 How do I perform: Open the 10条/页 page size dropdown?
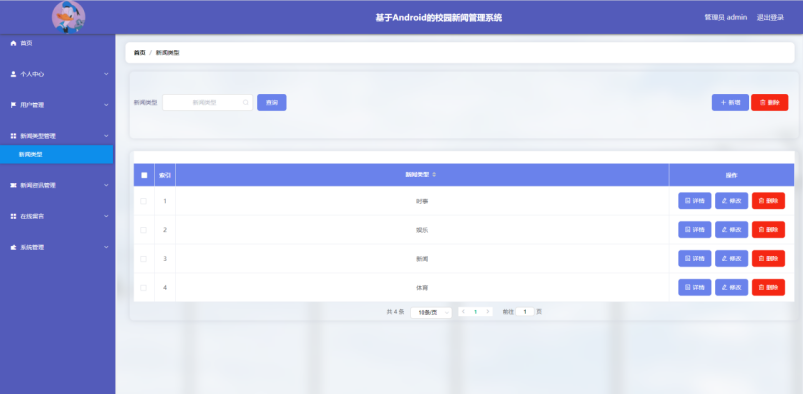click(x=431, y=313)
